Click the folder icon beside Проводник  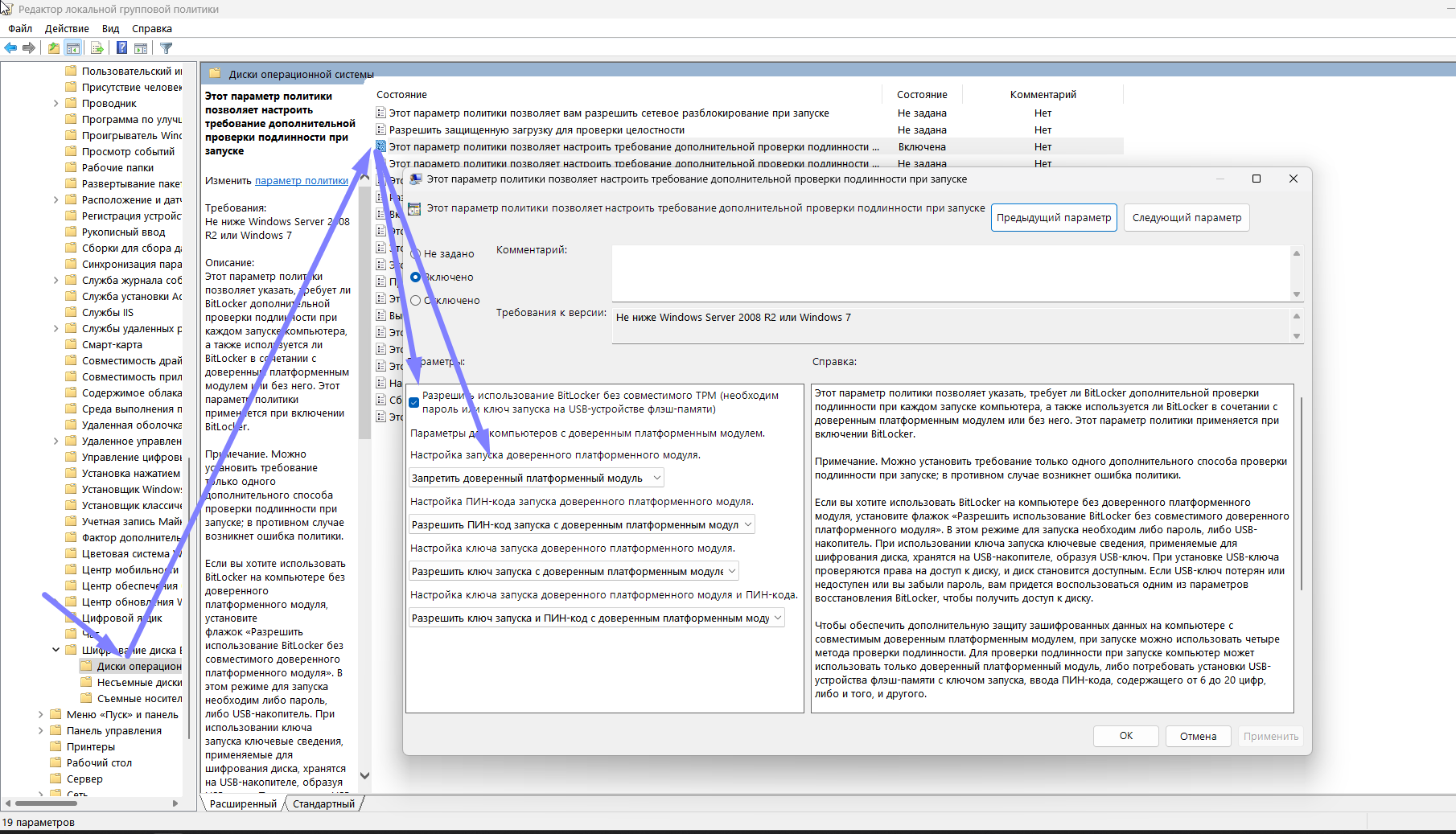71,103
